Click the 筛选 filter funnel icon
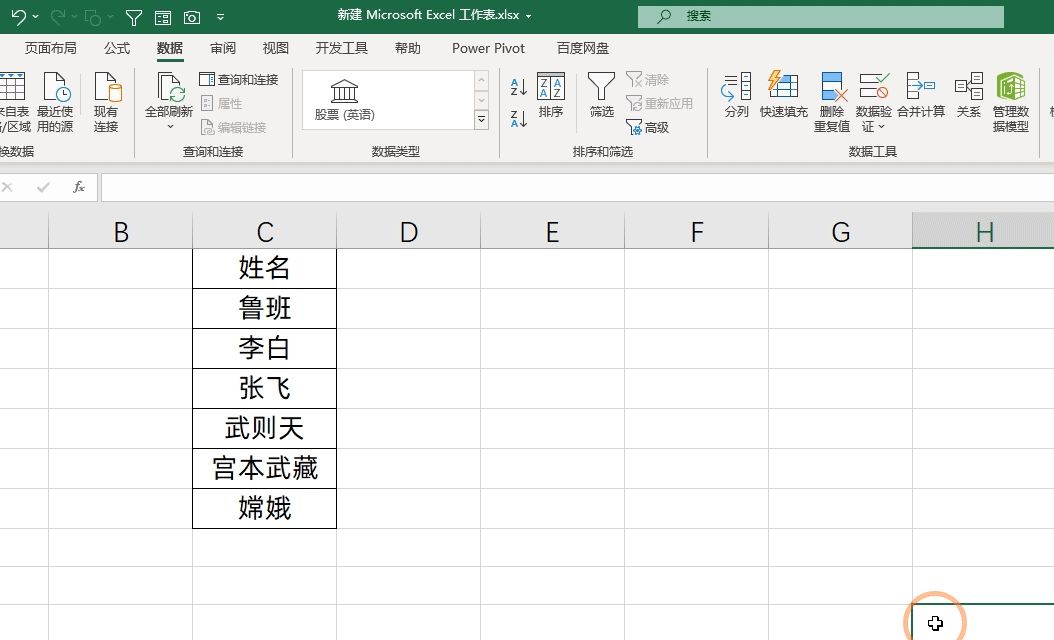This screenshot has width=1054, height=640. [x=601, y=88]
